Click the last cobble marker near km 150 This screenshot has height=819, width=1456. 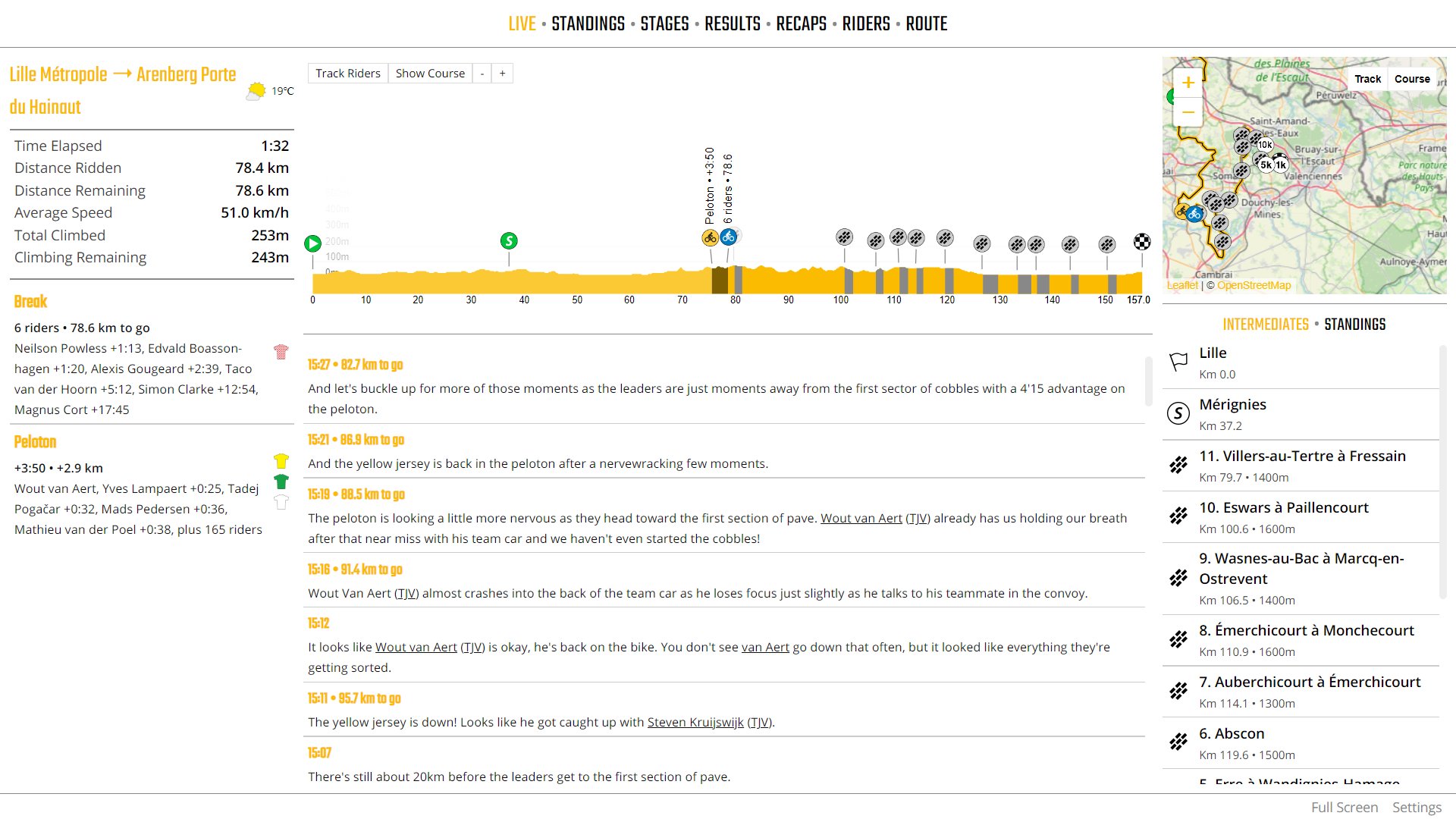tap(1107, 244)
